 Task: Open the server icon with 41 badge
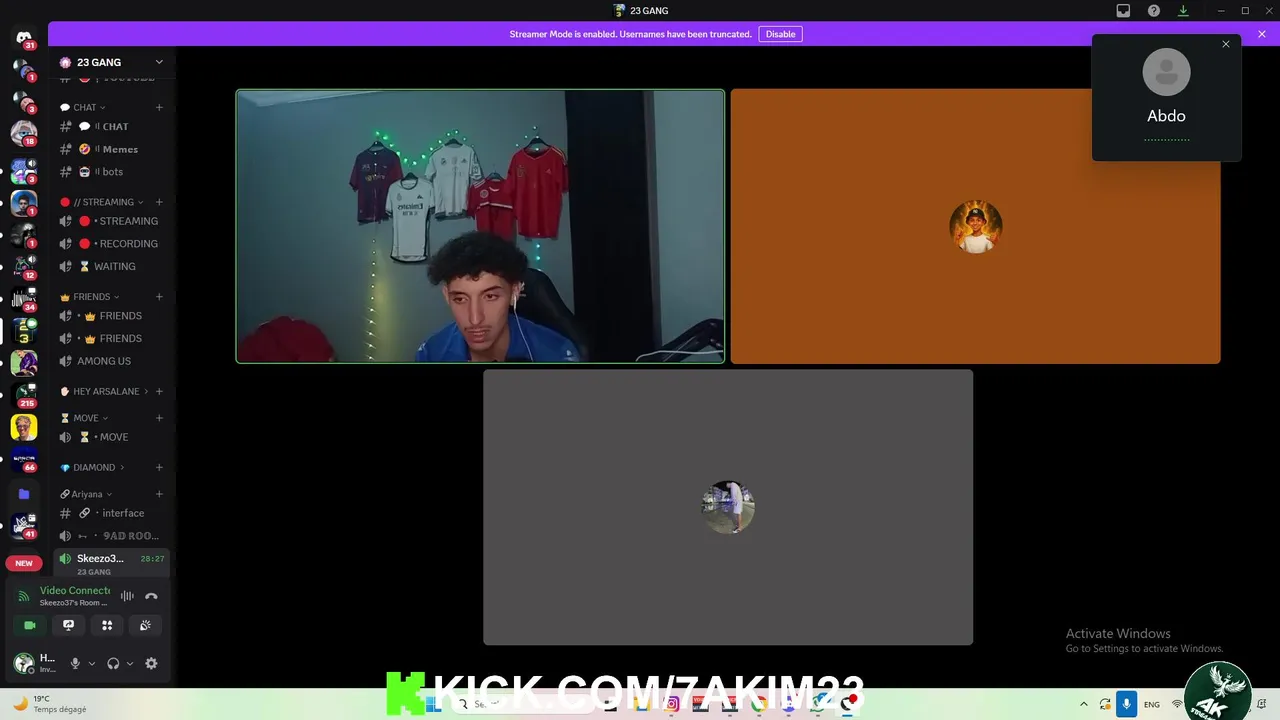pos(24,525)
